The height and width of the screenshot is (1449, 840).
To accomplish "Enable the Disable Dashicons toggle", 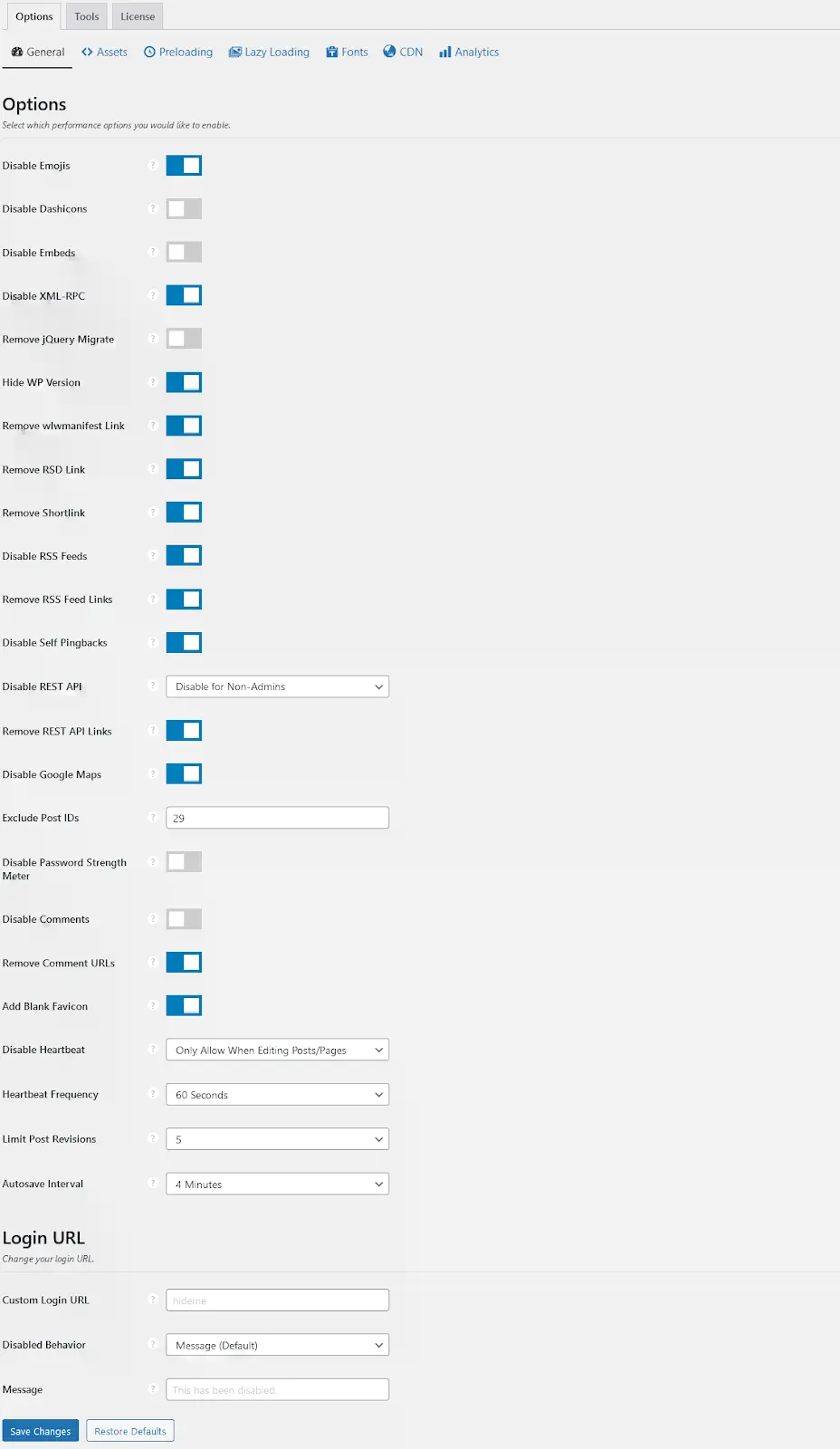I will [x=184, y=208].
